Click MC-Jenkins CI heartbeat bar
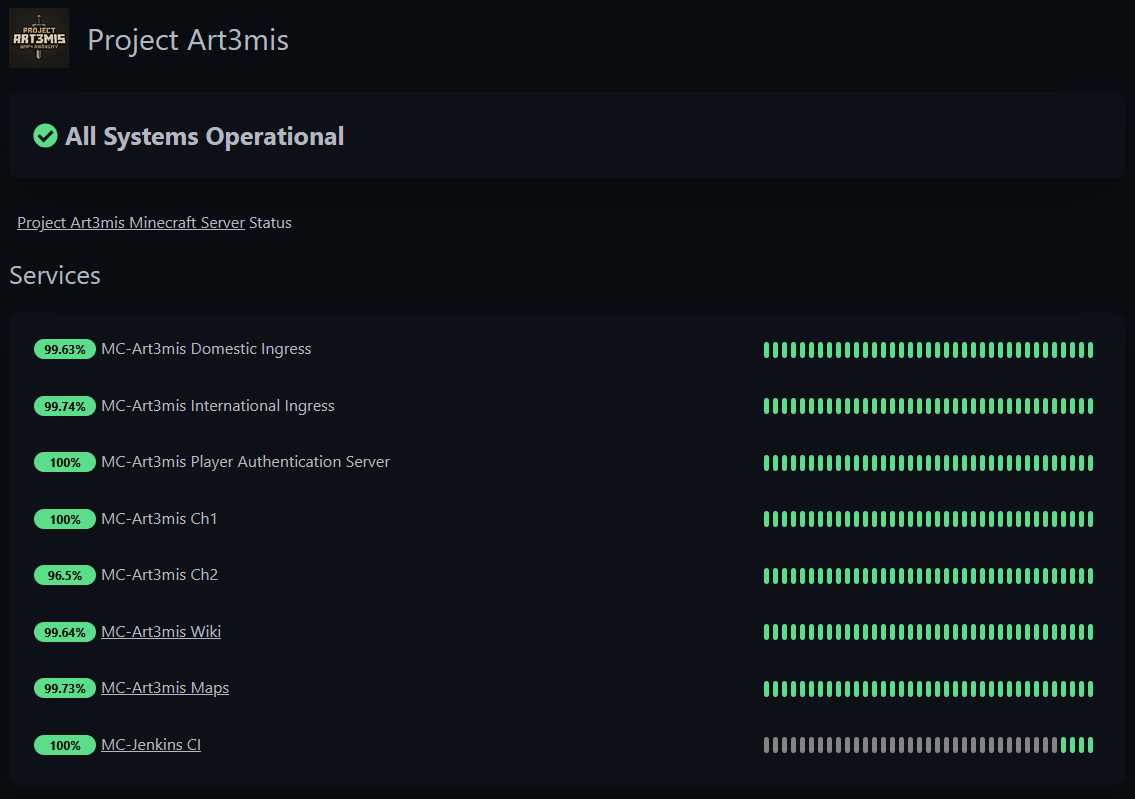The height and width of the screenshot is (799, 1135). [x=928, y=745]
